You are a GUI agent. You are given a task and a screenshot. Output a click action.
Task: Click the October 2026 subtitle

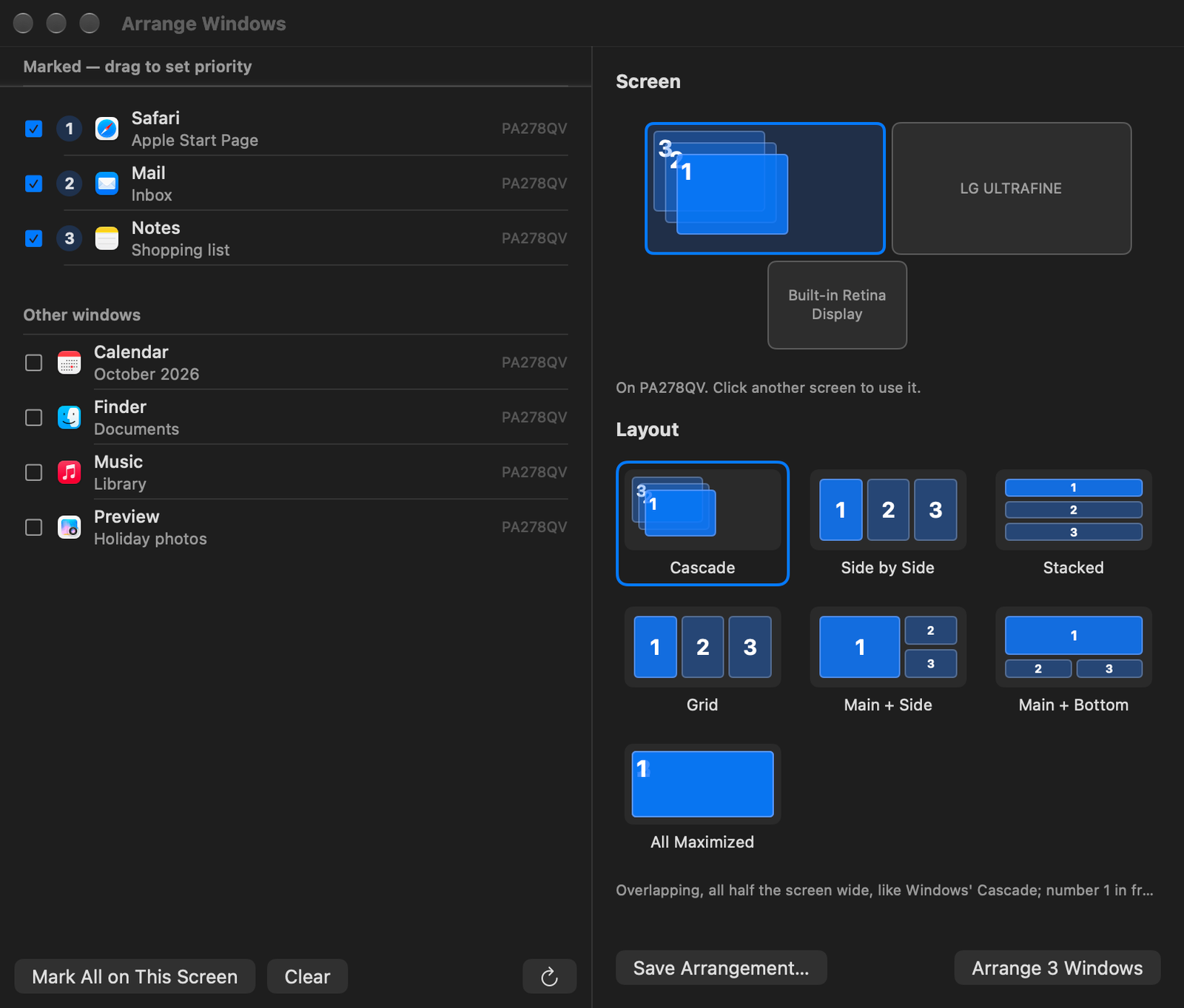147,374
